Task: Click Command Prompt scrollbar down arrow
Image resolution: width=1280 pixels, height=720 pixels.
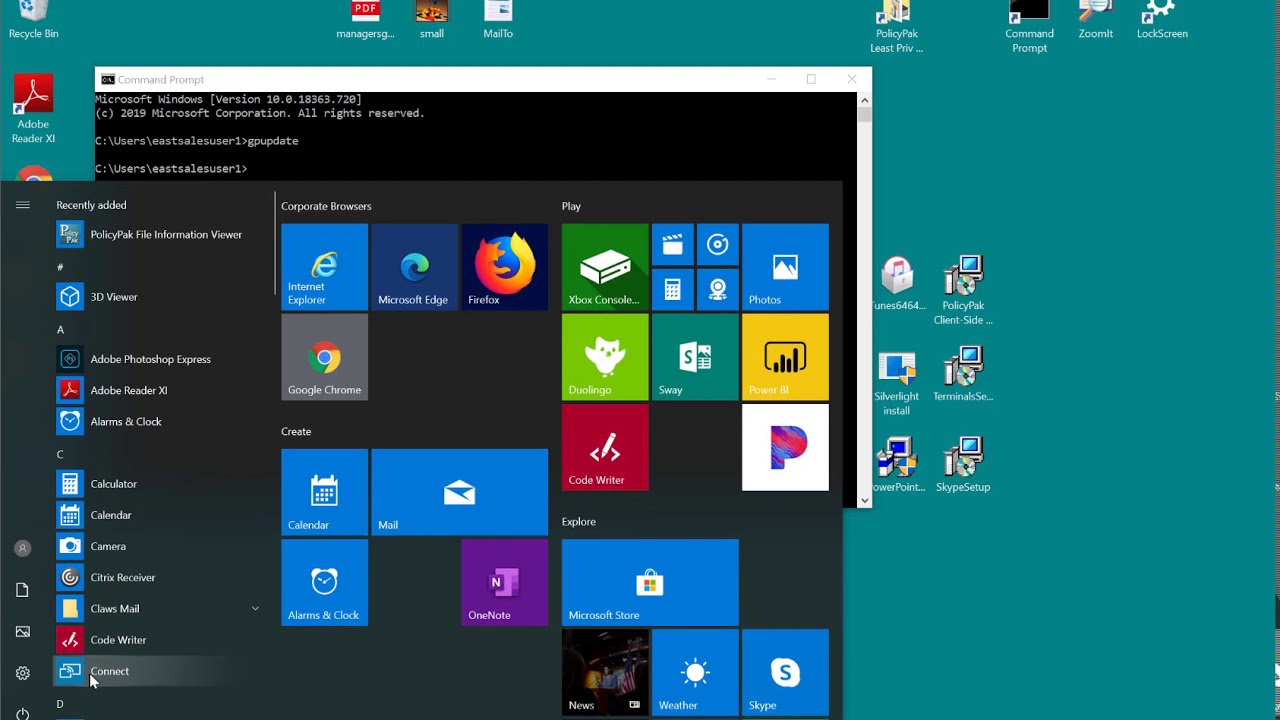Action: pos(864,500)
